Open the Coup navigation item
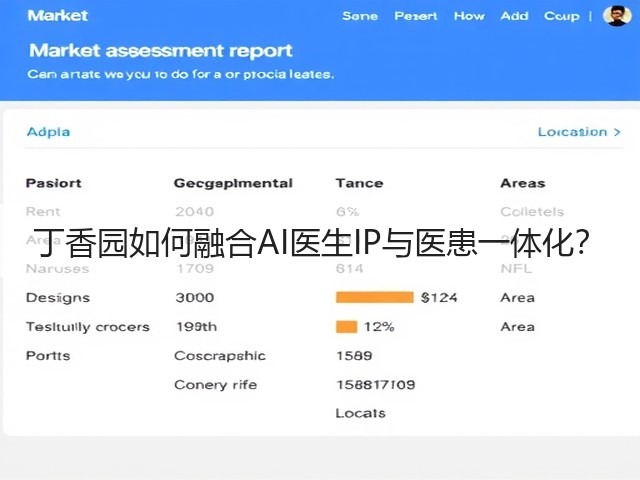Screen dimensions: 640x480 tap(562, 16)
